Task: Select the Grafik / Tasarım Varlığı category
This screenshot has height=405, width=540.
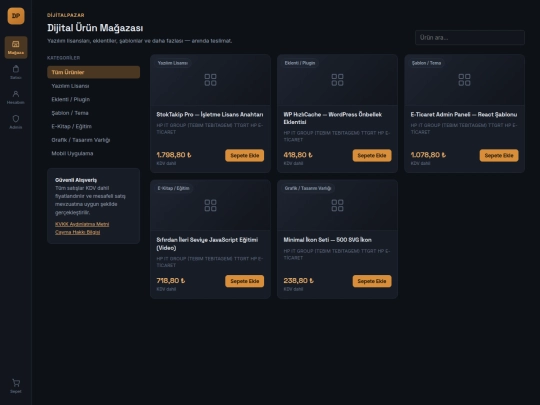Action: point(93,140)
